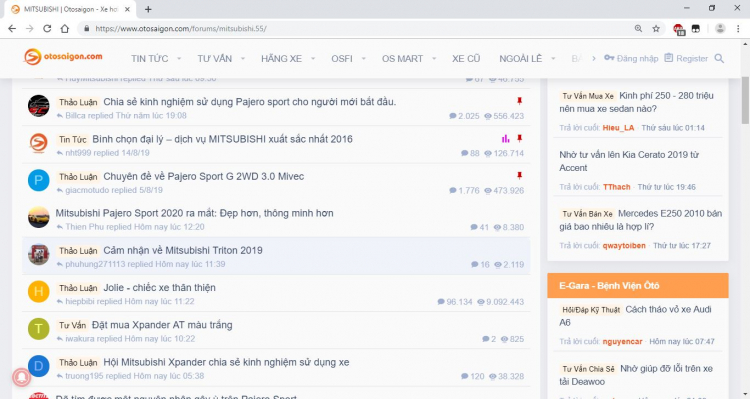Open the browser zoom magnifier icon
This screenshot has width=750, height=399.
(638, 29)
